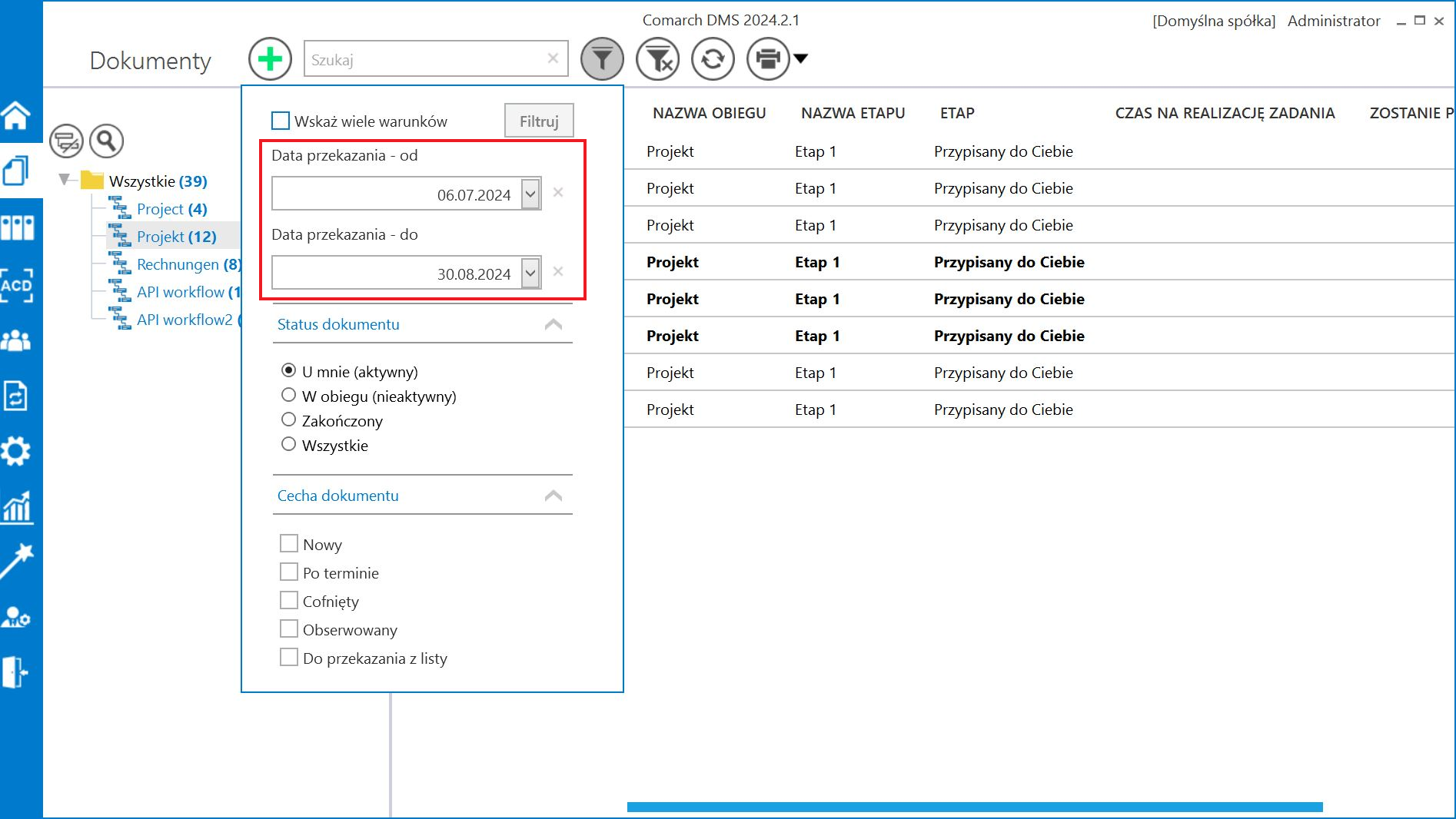Select U mnie (aktywny) radio
This screenshot has height=819, width=1456.
click(x=288, y=370)
